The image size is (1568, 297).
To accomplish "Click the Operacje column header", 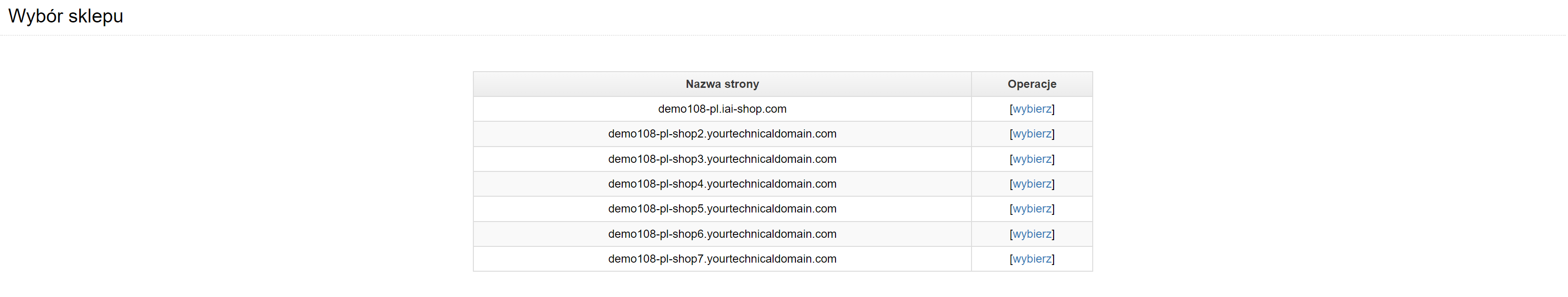I will click(1032, 84).
